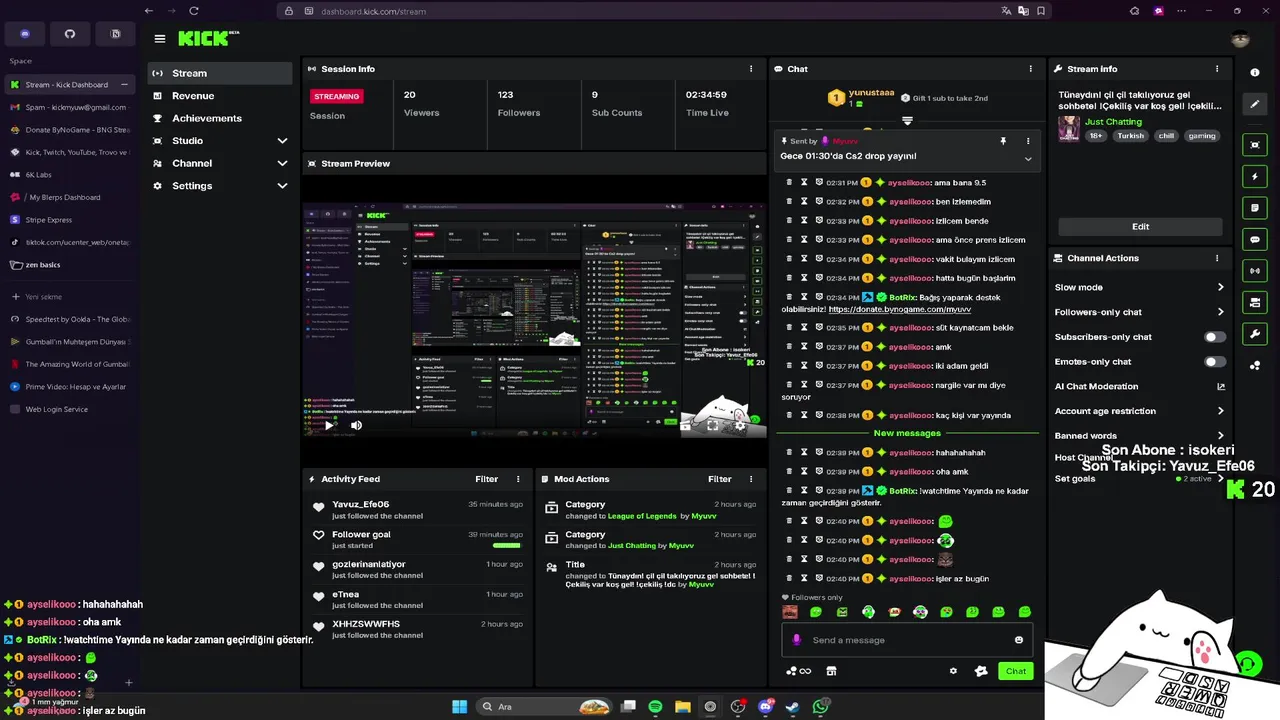The width and height of the screenshot is (1280, 720).
Task: Toggle the wrench stream info widget icon
Action: coord(1255,334)
